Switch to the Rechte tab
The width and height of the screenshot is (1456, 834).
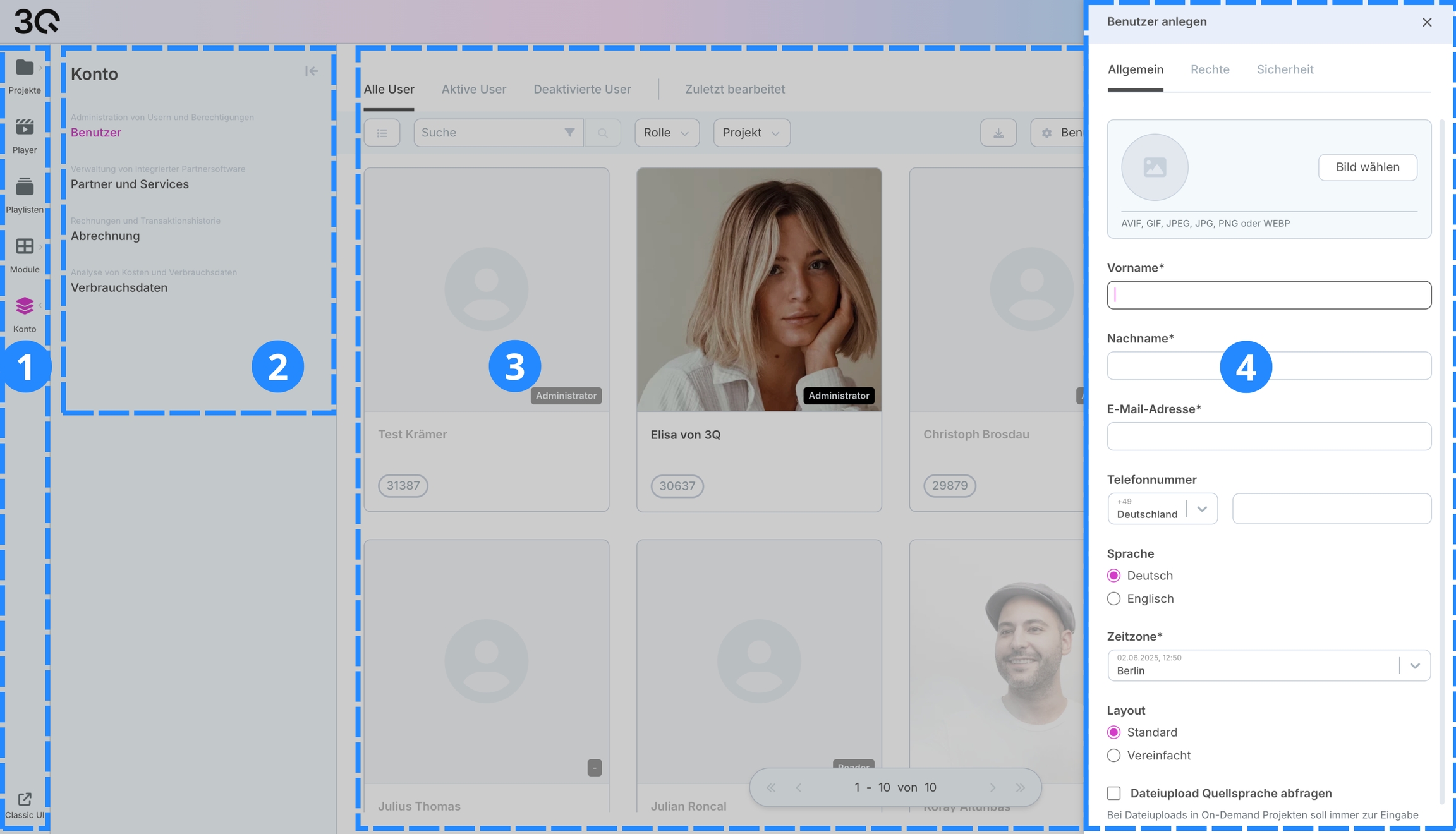click(x=1210, y=69)
